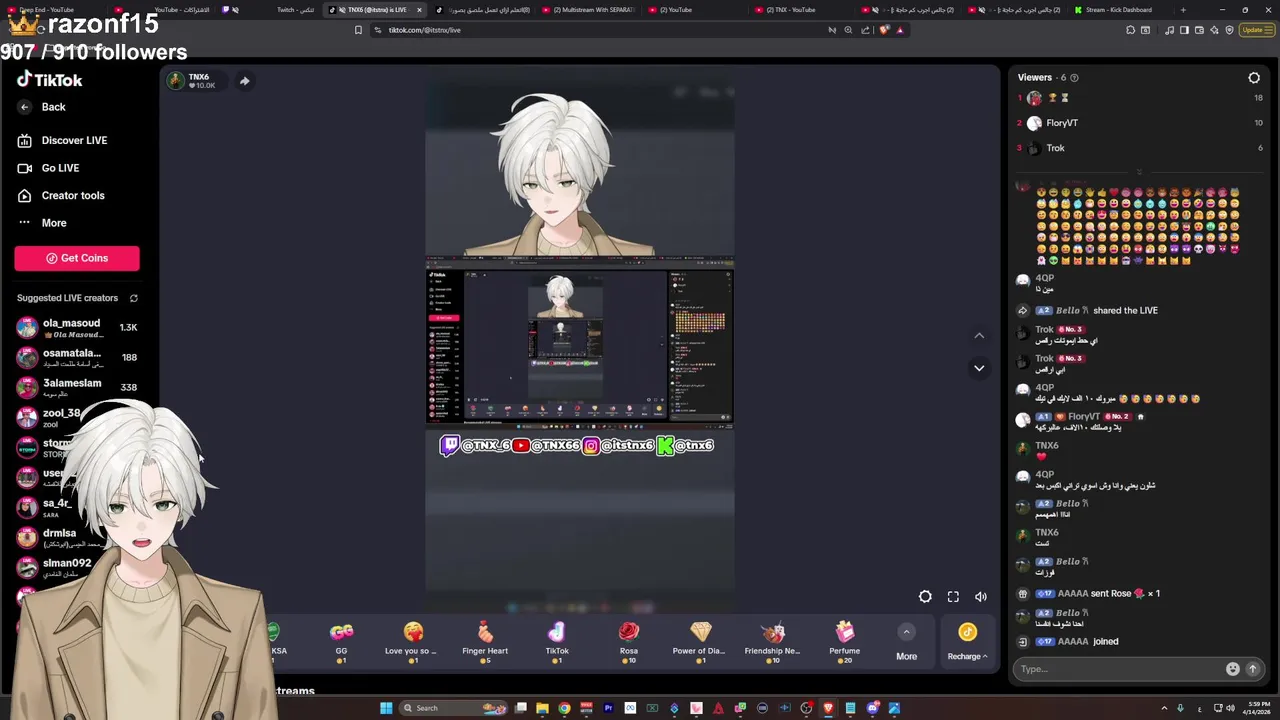
Task: Send the Perfume gift
Action: (x=845, y=641)
